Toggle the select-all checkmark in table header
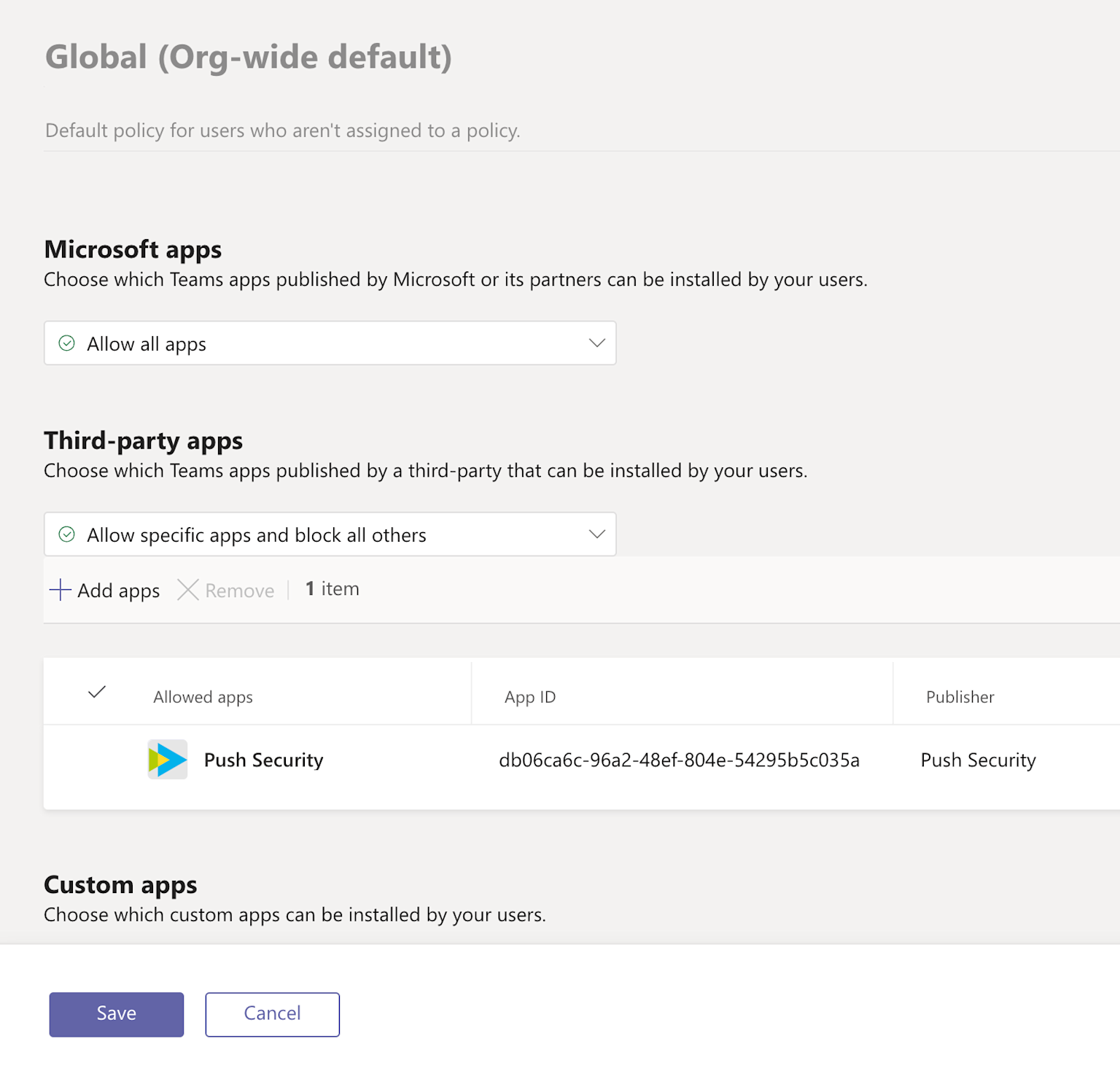This screenshot has height=1071, width=1120. pos(97,693)
